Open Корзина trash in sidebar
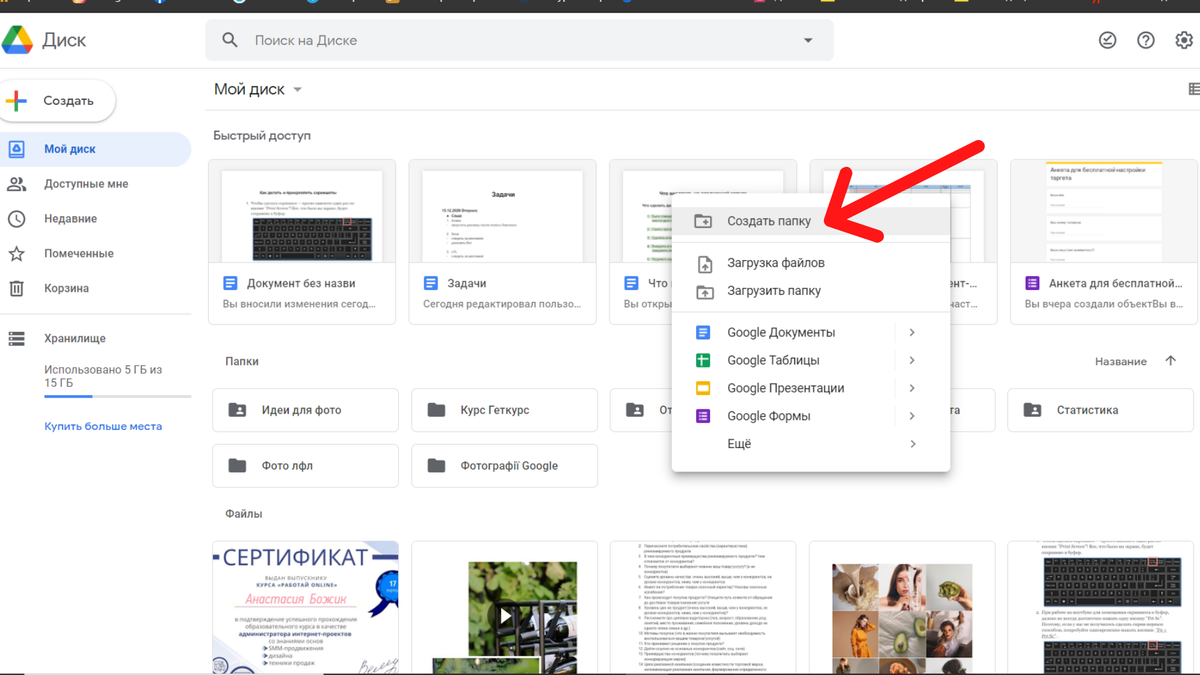Viewport: 1200px width, 675px height. [66, 288]
